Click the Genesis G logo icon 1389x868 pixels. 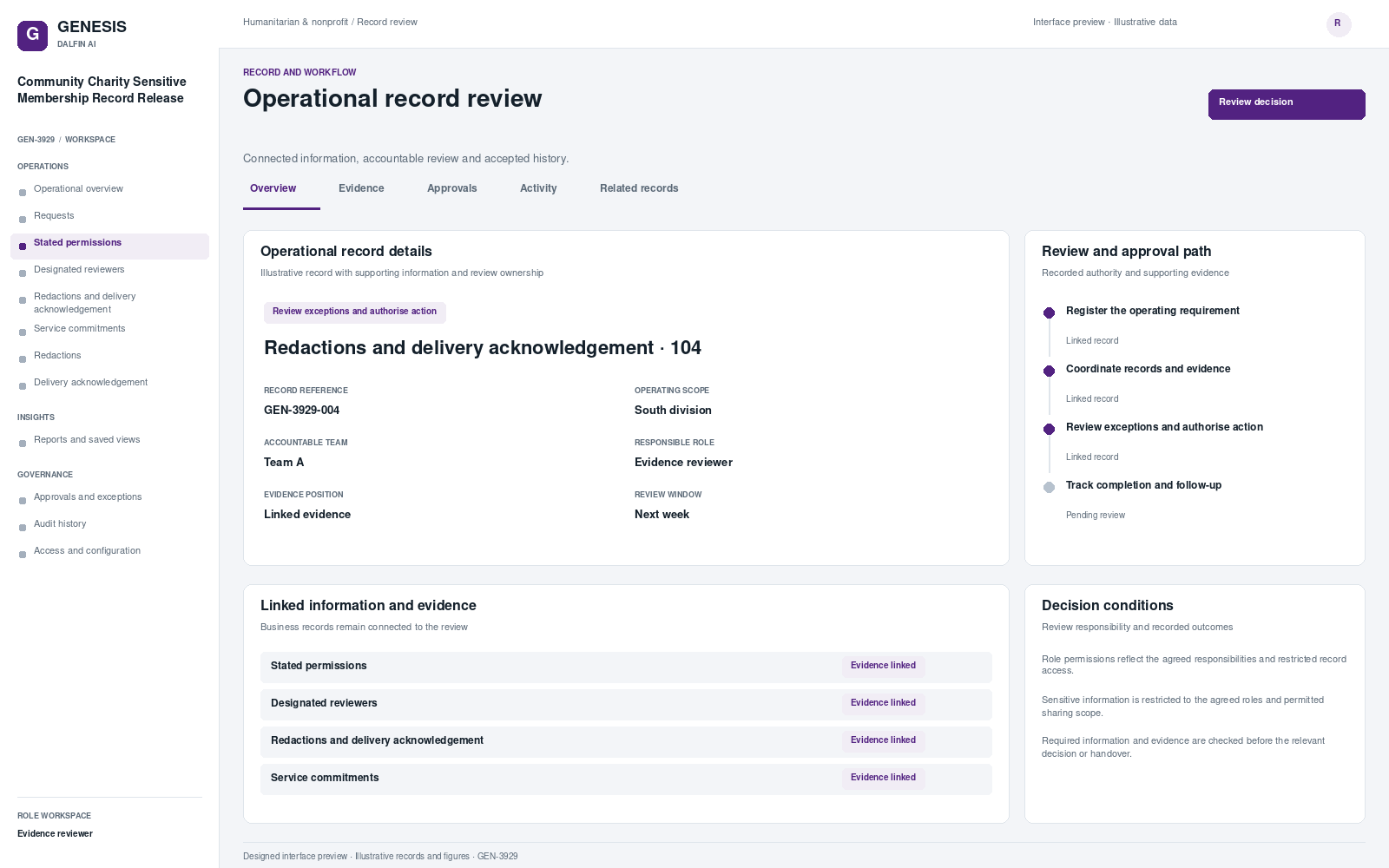coord(32,36)
